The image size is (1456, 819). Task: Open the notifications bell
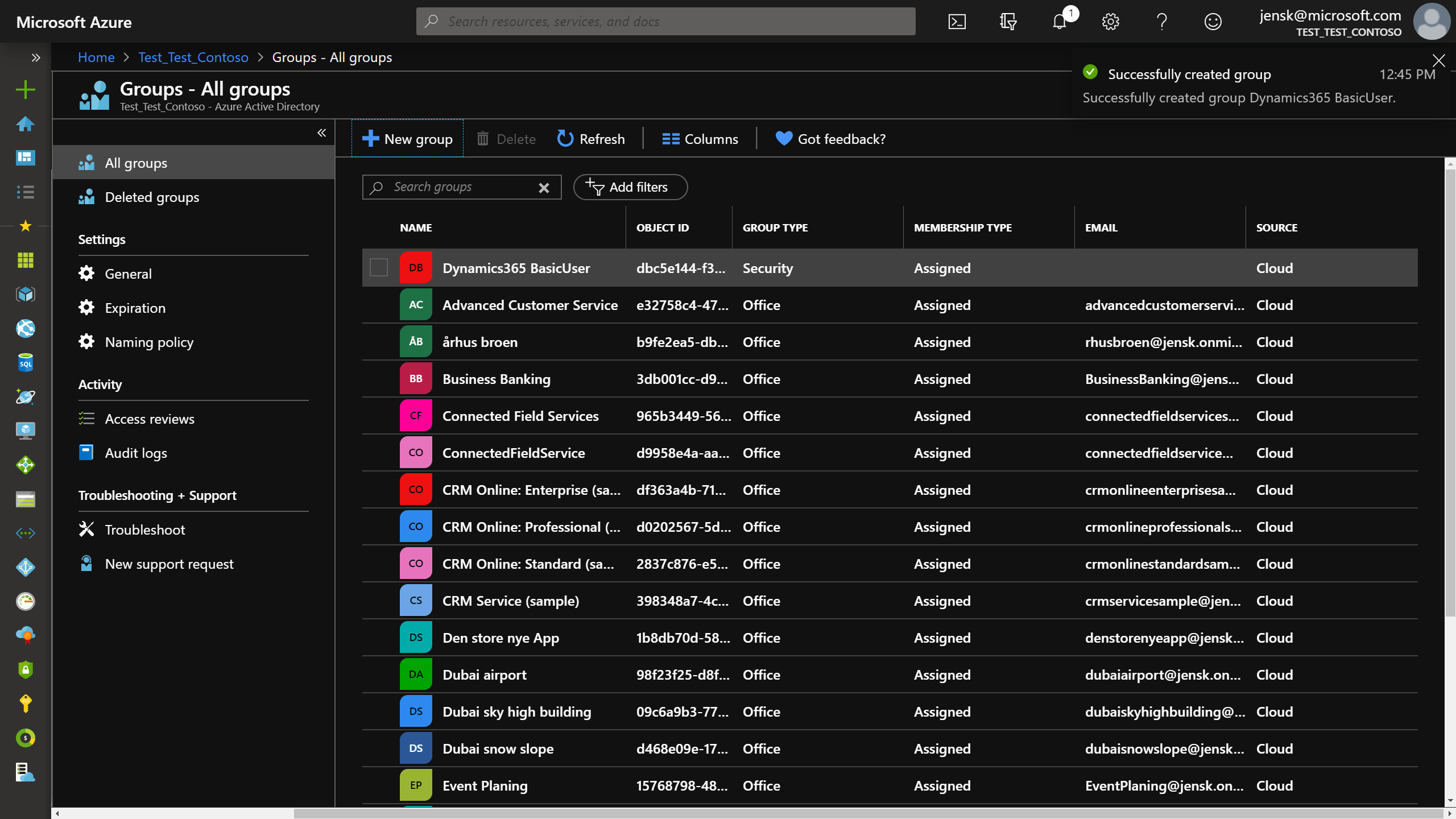coord(1060,22)
